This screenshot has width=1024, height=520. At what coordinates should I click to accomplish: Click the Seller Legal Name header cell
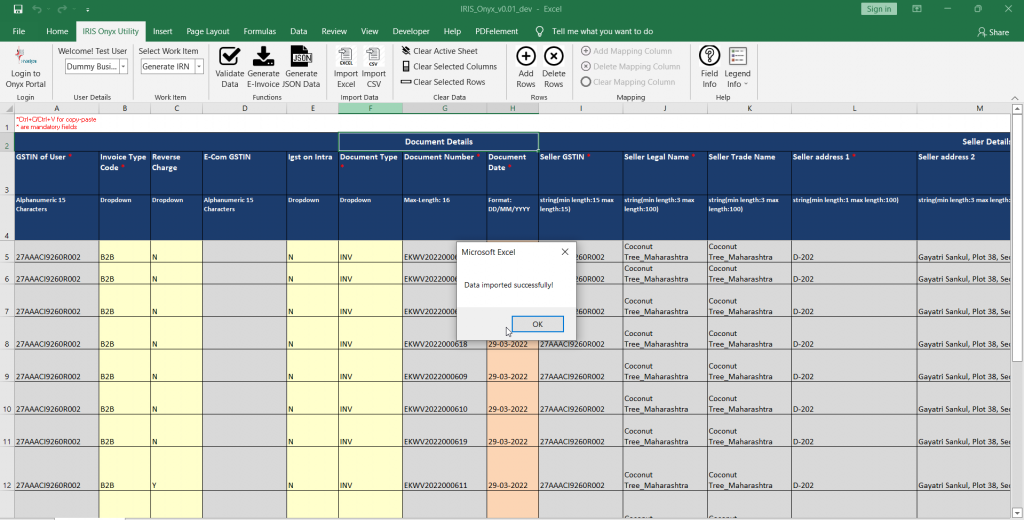pyautogui.click(x=665, y=173)
